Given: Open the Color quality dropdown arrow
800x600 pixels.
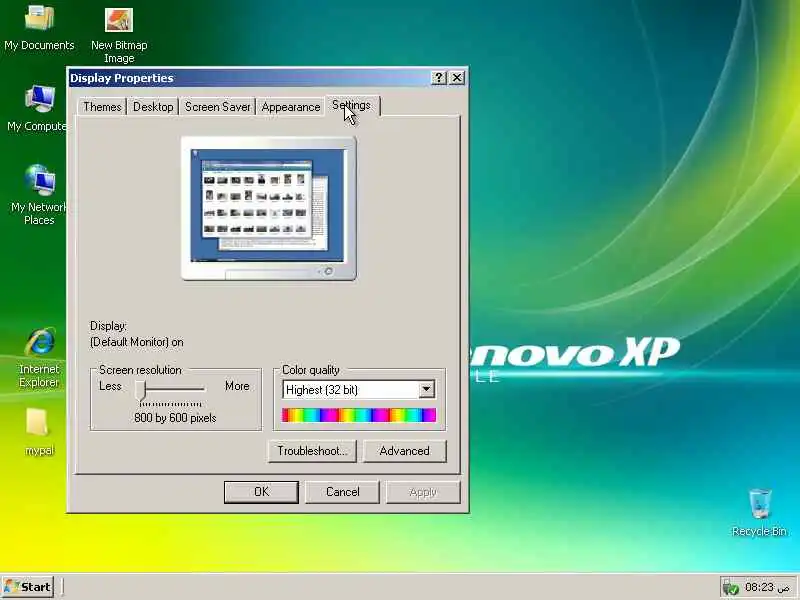Looking at the screenshot, I should pyautogui.click(x=427, y=389).
